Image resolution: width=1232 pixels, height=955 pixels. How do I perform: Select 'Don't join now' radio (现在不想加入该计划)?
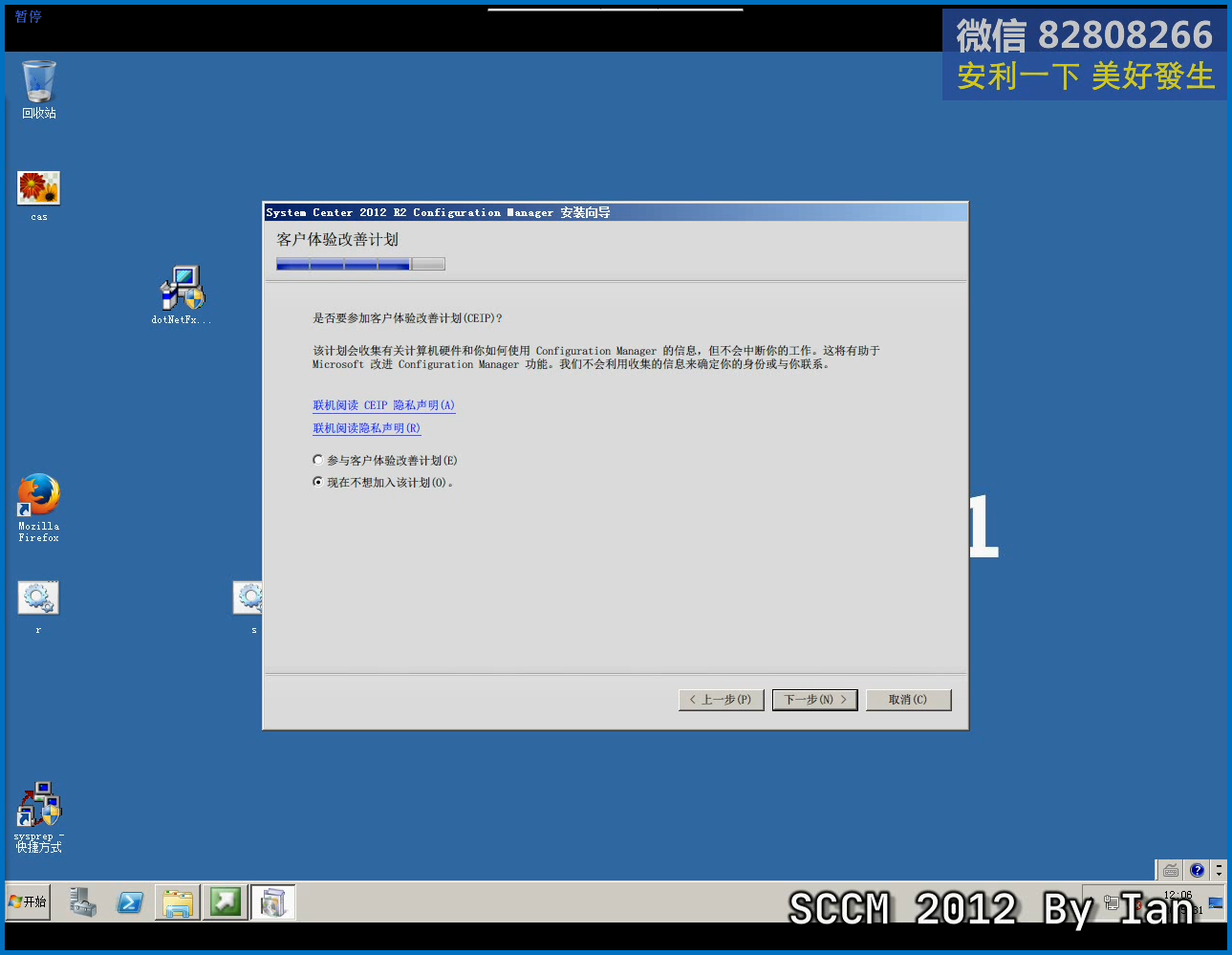[383, 482]
